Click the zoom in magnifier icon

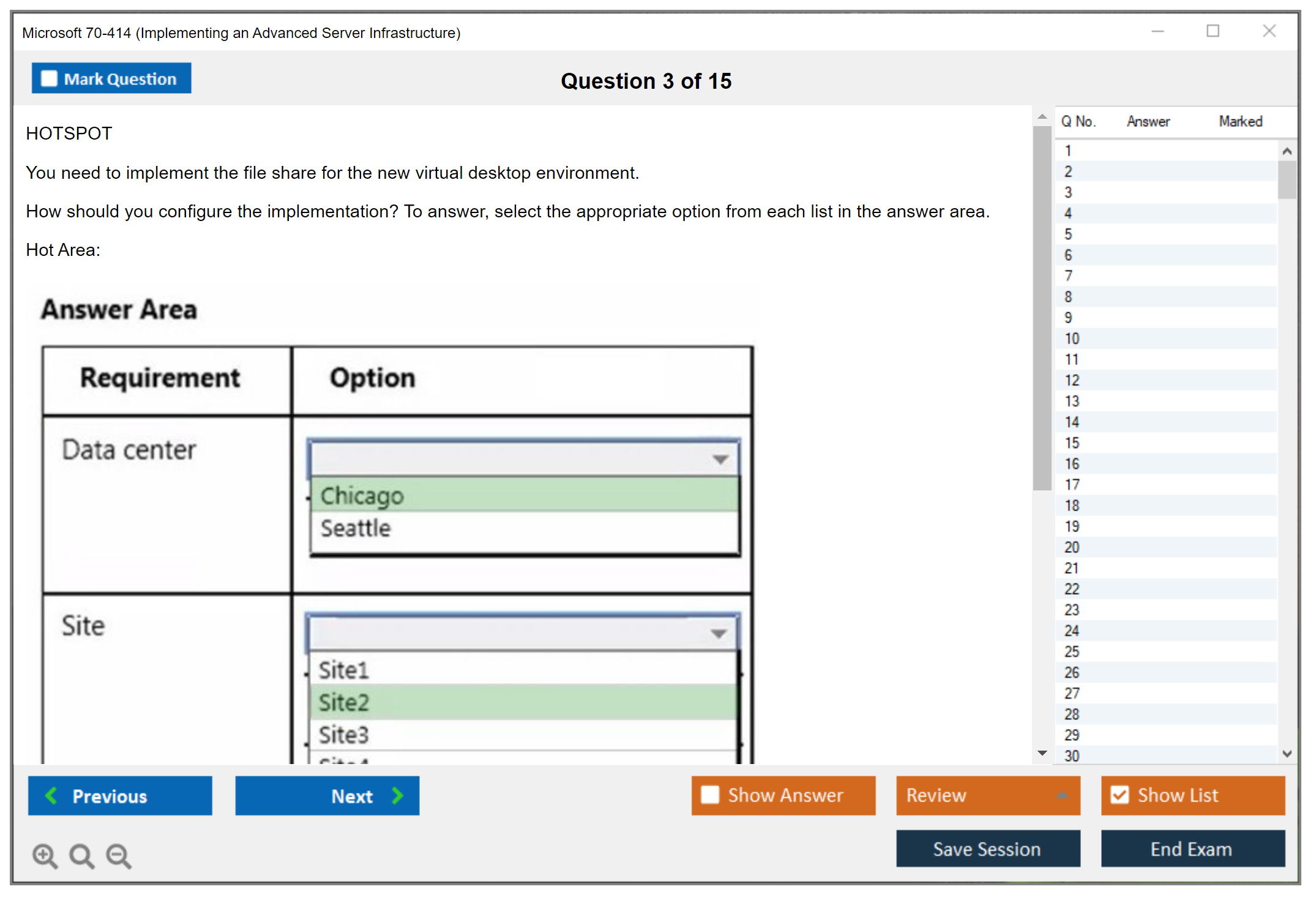pyautogui.click(x=45, y=855)
